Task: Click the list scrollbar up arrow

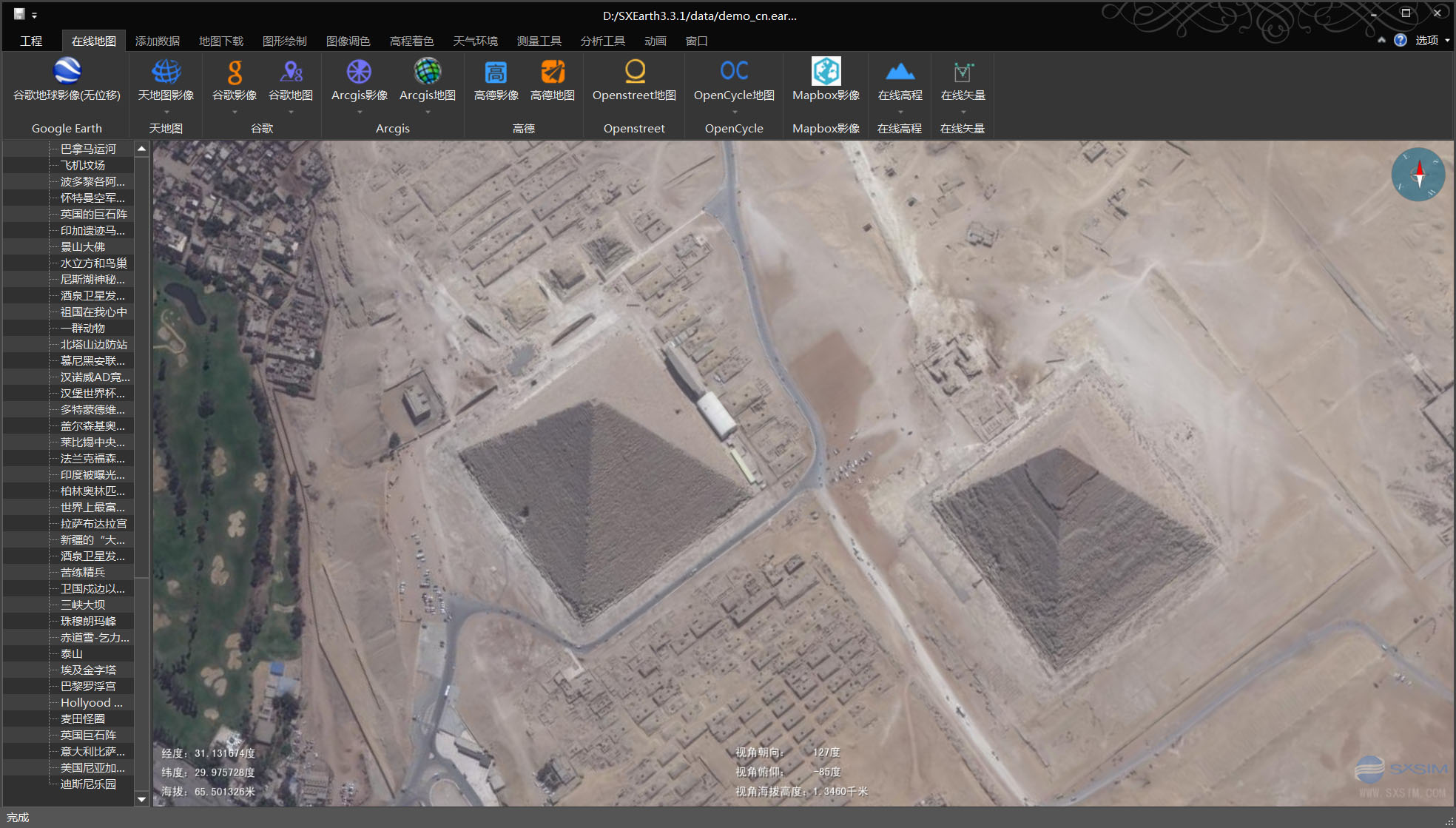Action: [141, 149]
